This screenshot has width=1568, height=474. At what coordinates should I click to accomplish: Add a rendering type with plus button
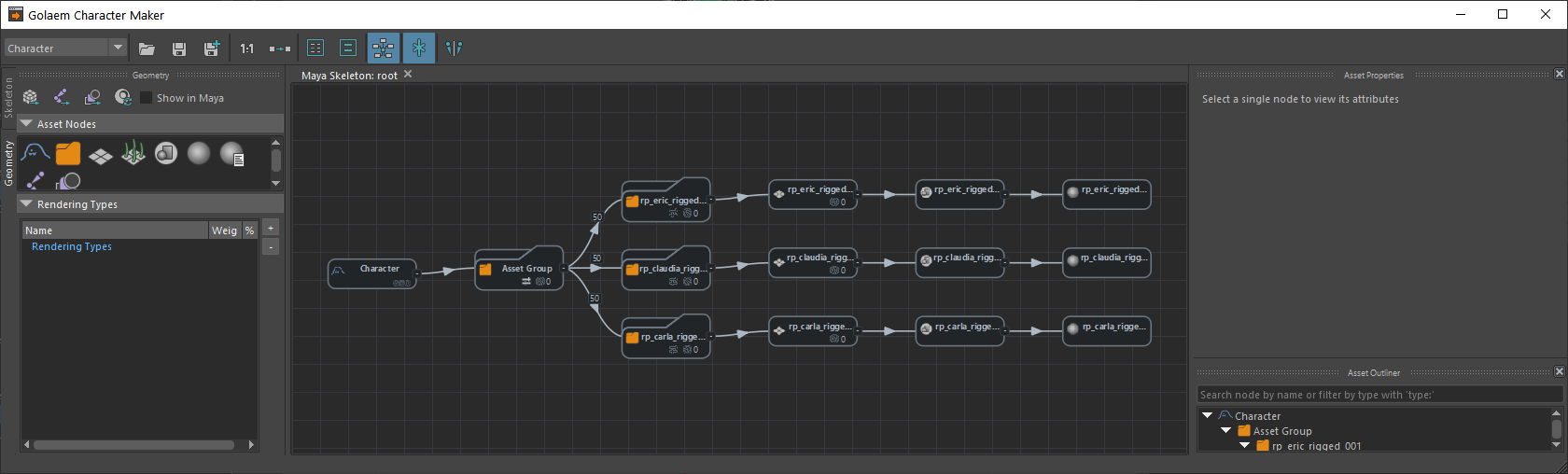click(271, 228)
